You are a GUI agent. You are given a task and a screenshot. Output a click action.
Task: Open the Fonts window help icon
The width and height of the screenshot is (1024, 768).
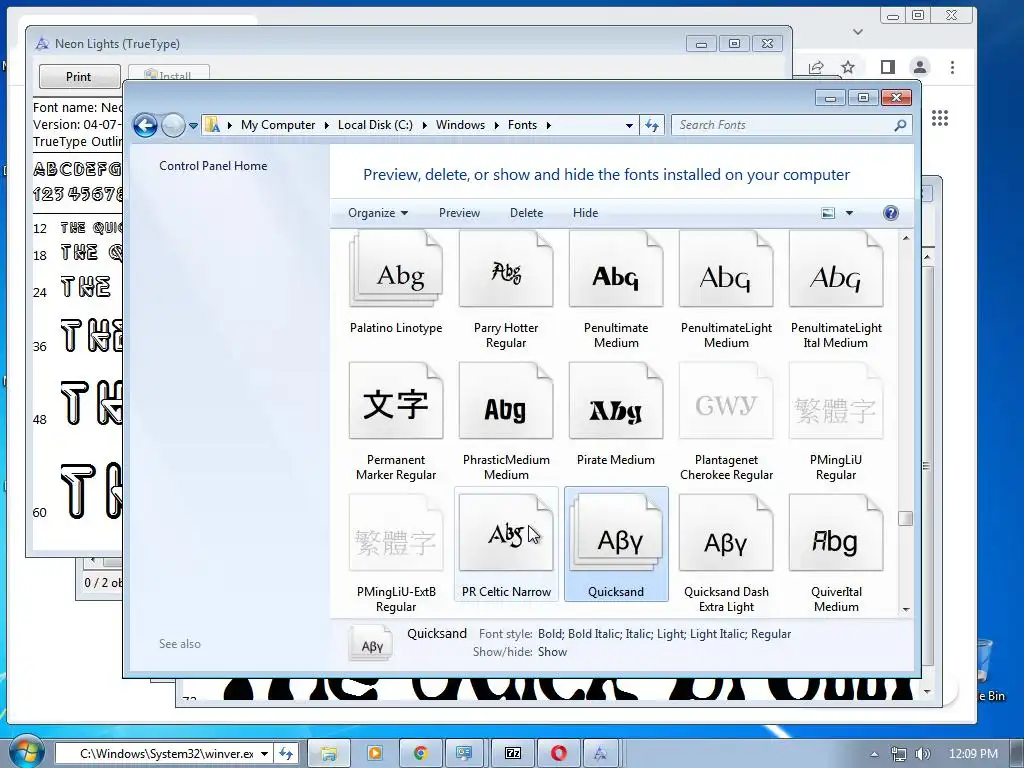[891, 213]
